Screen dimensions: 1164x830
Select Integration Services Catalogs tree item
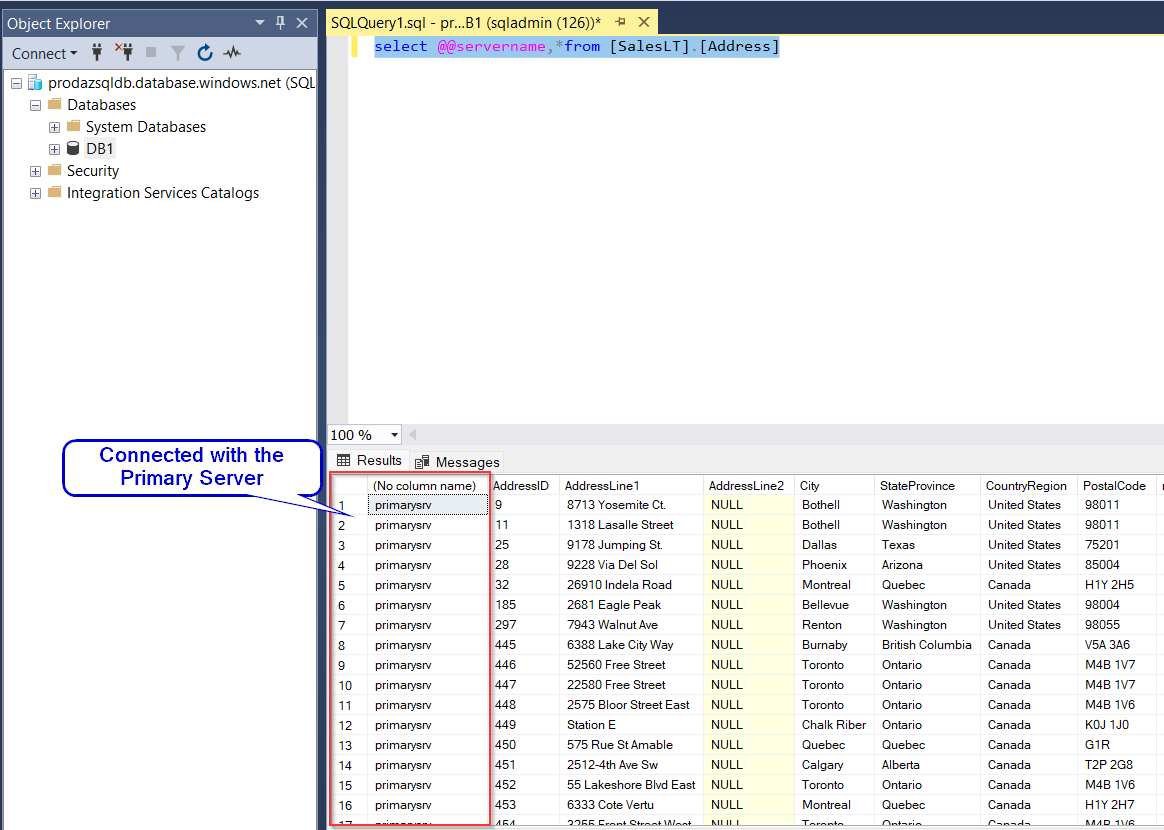point(163,193)
